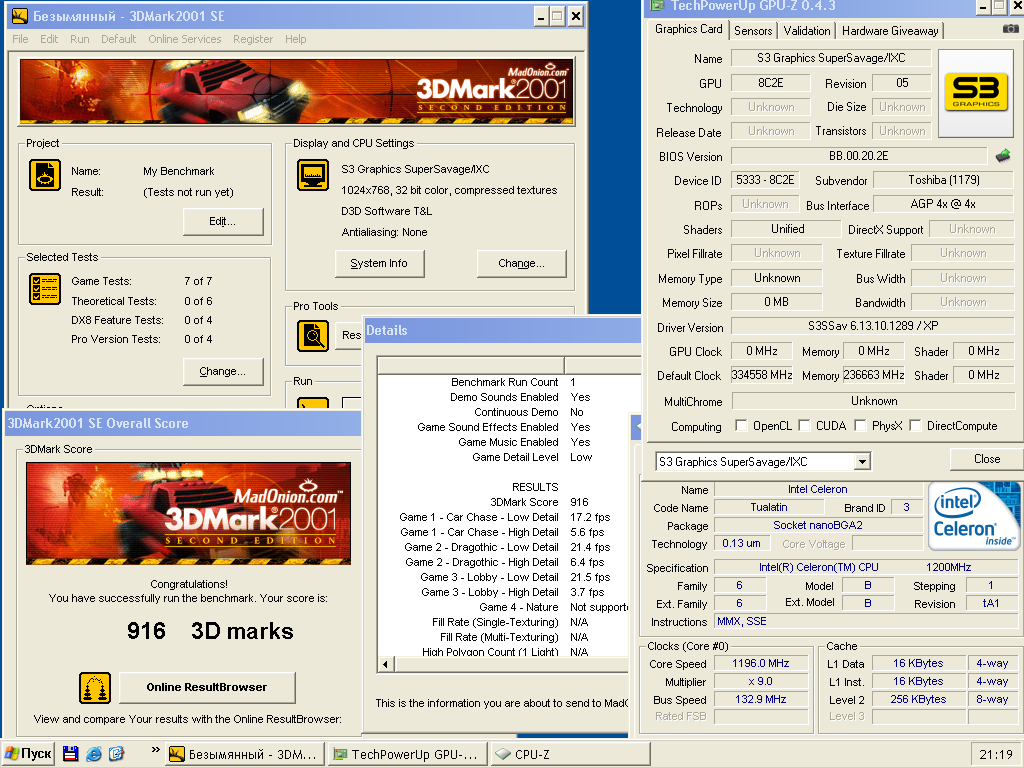Switch to Безымянный - 3DMark taskbar button

tap(243, 754)
